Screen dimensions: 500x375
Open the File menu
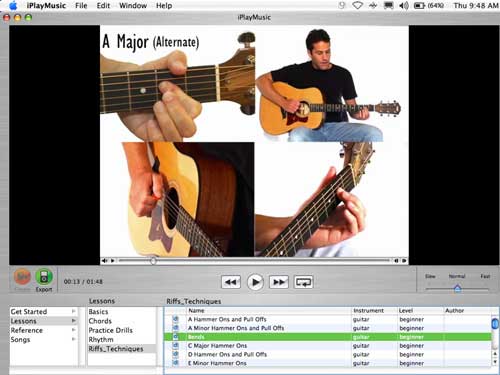pyautogui.click(x=81, y=6)
